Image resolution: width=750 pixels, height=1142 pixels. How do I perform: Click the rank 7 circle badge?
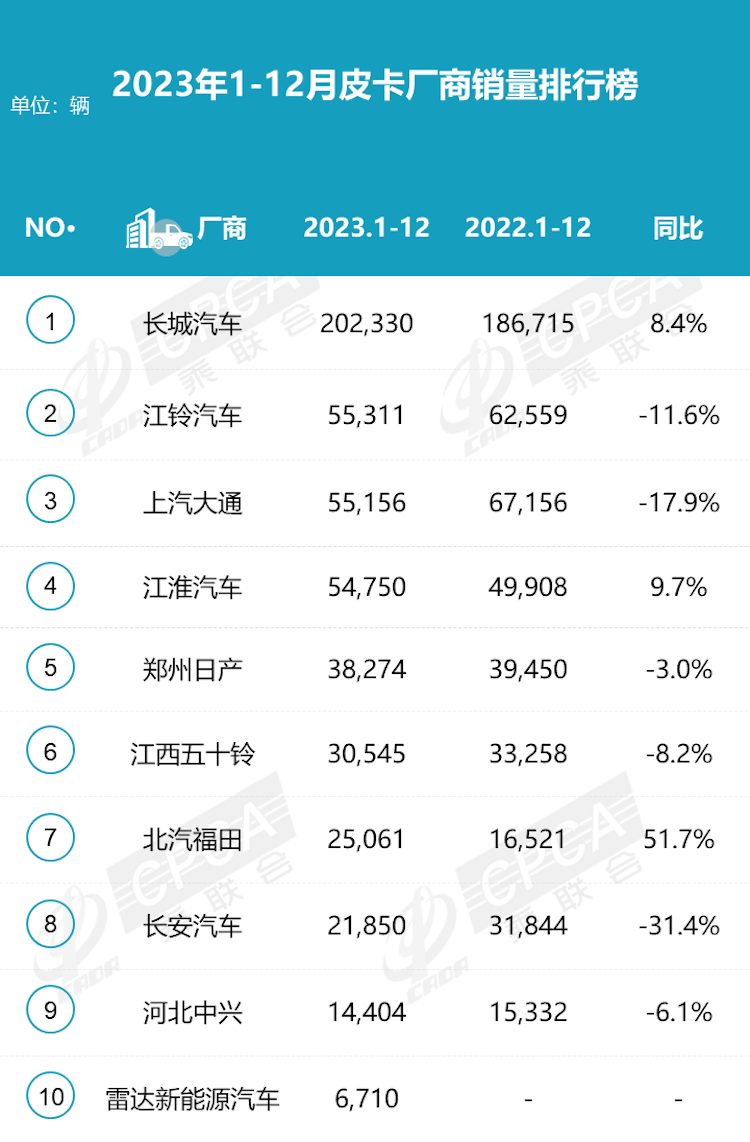50,837
